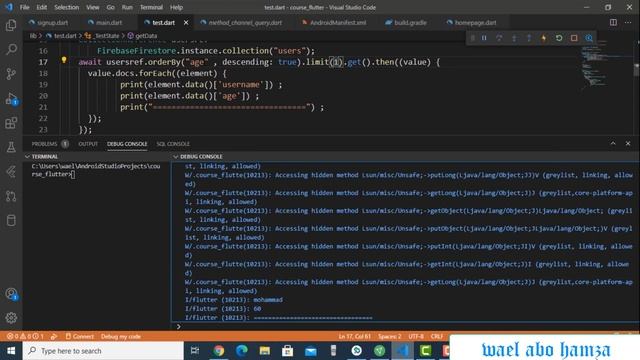The height and width of the screenshot is (360, 640).
Task: Open the Testing flask view
Action: (x=11, y=147)
